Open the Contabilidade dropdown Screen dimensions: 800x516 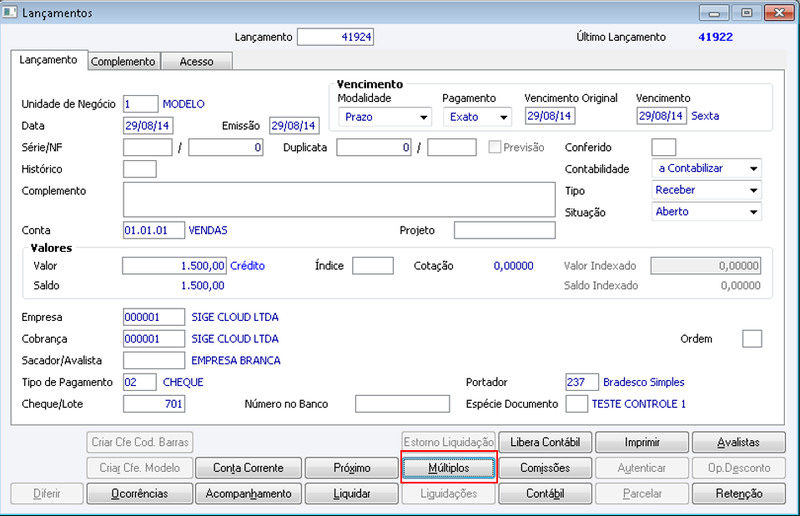pos(707,168)
